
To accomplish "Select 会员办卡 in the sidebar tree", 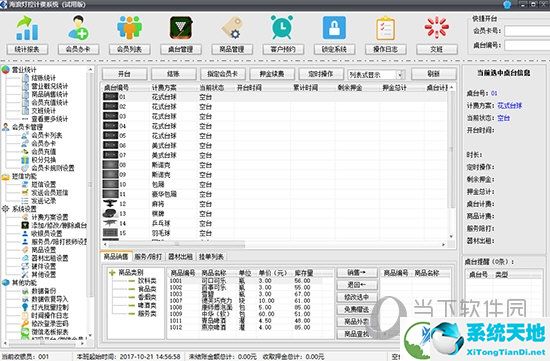I will coord(43,143).
